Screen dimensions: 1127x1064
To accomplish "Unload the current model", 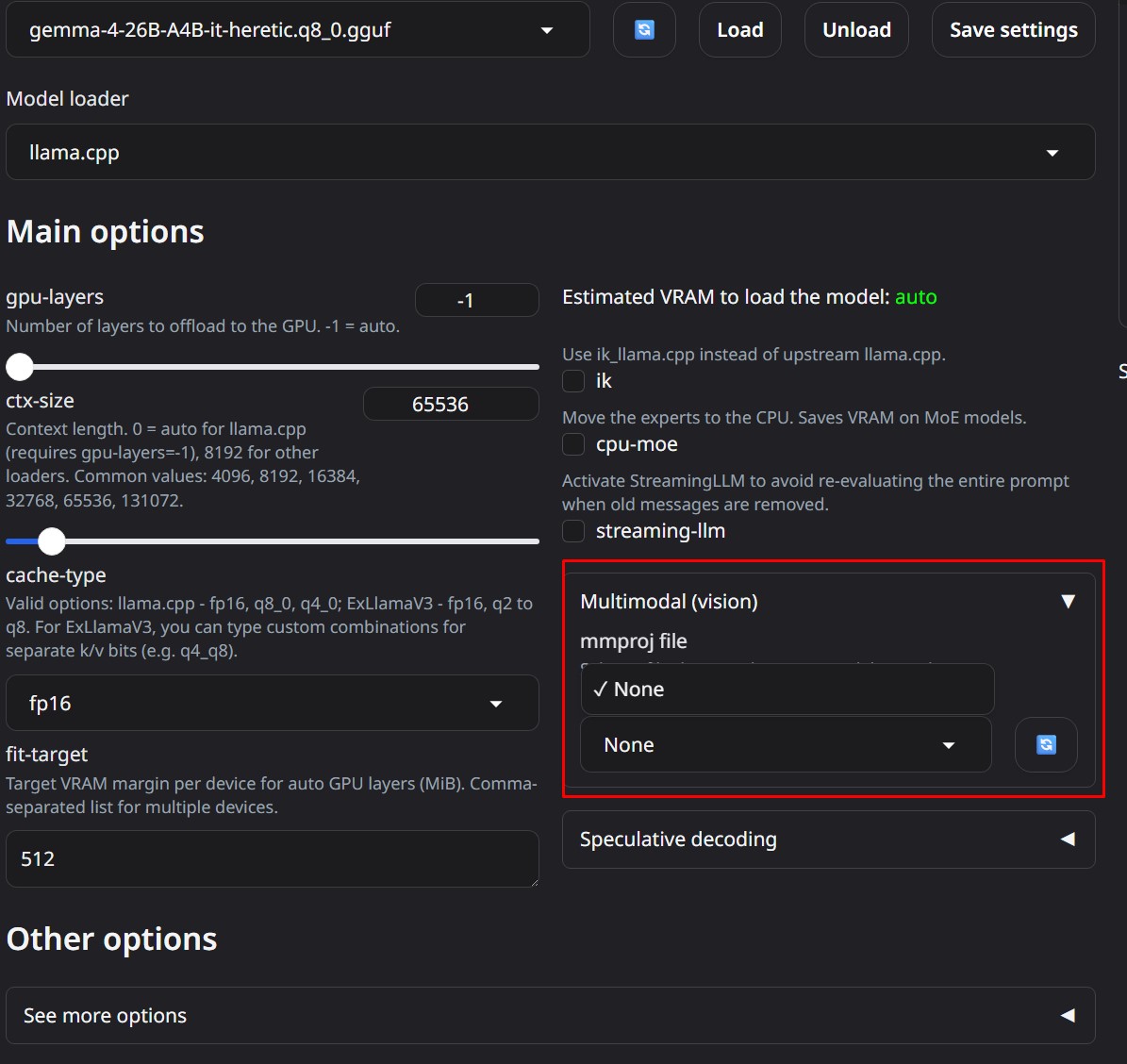I will (x=856, y=29).
